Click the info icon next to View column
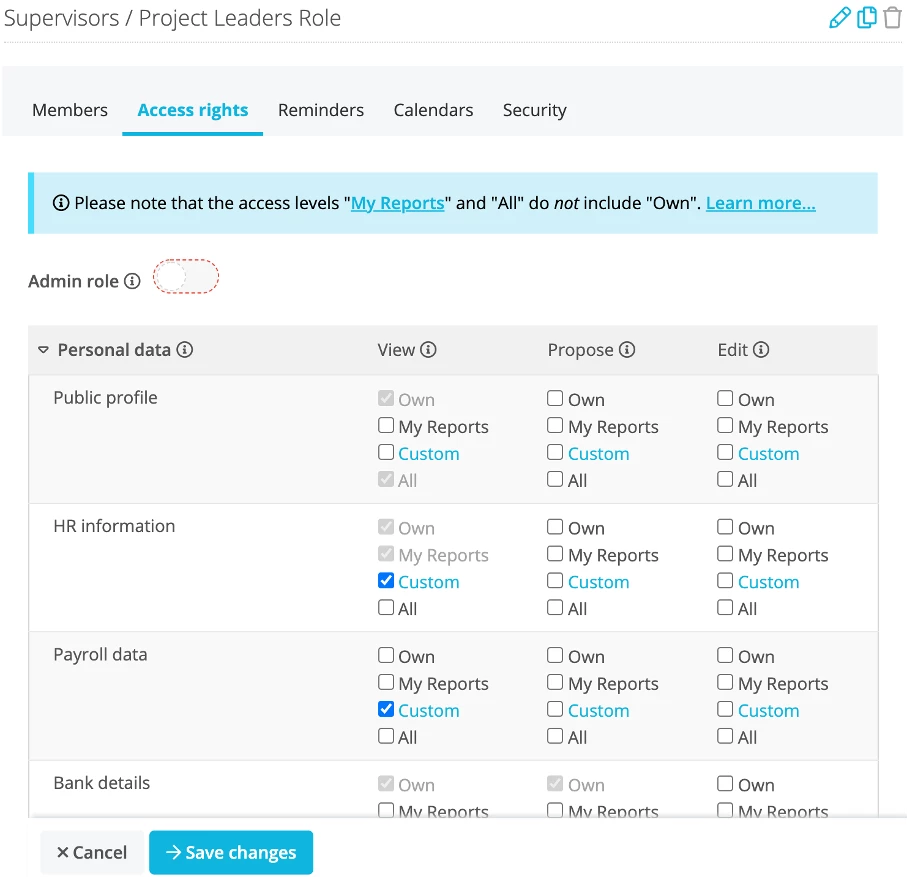Screen dimensions: 908x878 coord(428,349)
